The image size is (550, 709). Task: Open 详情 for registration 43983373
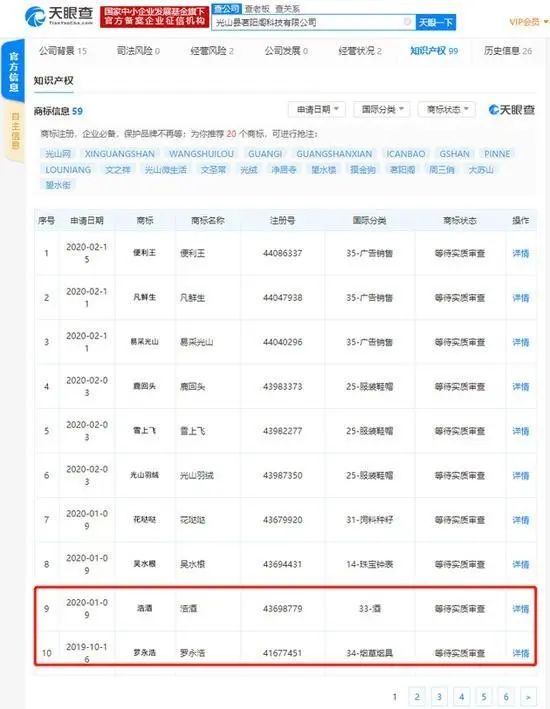coord(521,387)
